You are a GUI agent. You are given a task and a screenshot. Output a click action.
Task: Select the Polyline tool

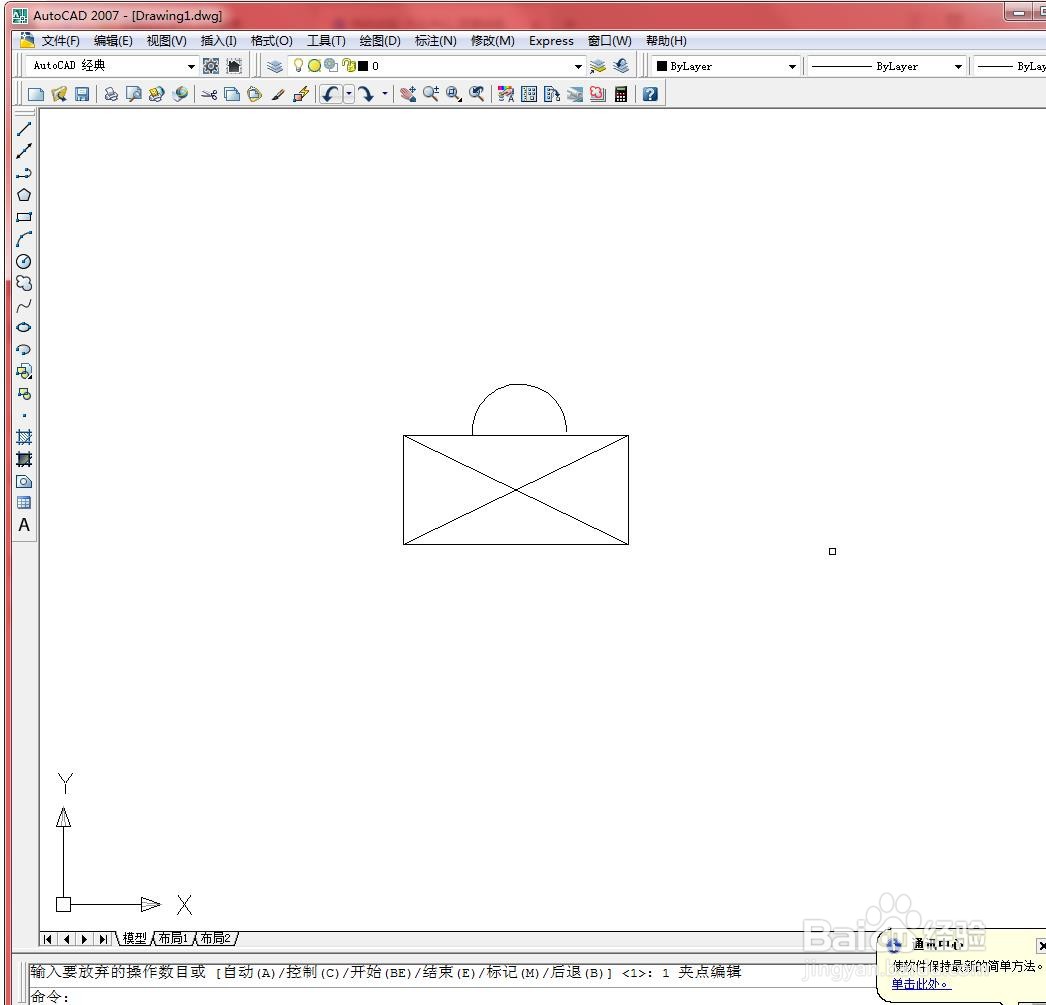[24, 173]
